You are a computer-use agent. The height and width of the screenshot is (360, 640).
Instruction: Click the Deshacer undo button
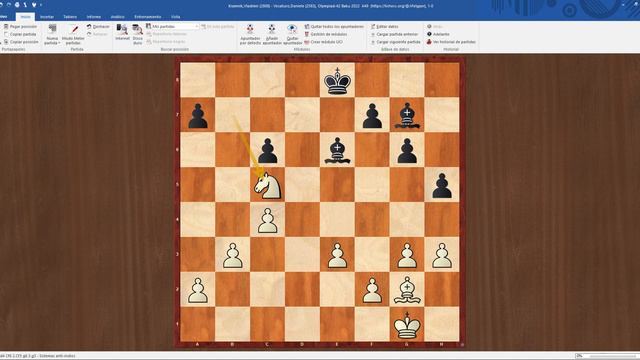click(x=98, y=27)
